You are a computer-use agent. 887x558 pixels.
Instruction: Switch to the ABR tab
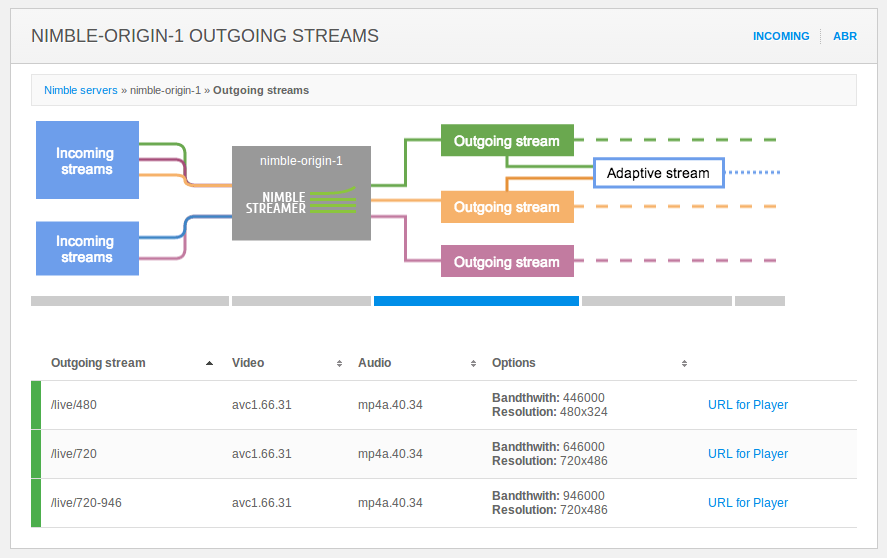[845, 36]
